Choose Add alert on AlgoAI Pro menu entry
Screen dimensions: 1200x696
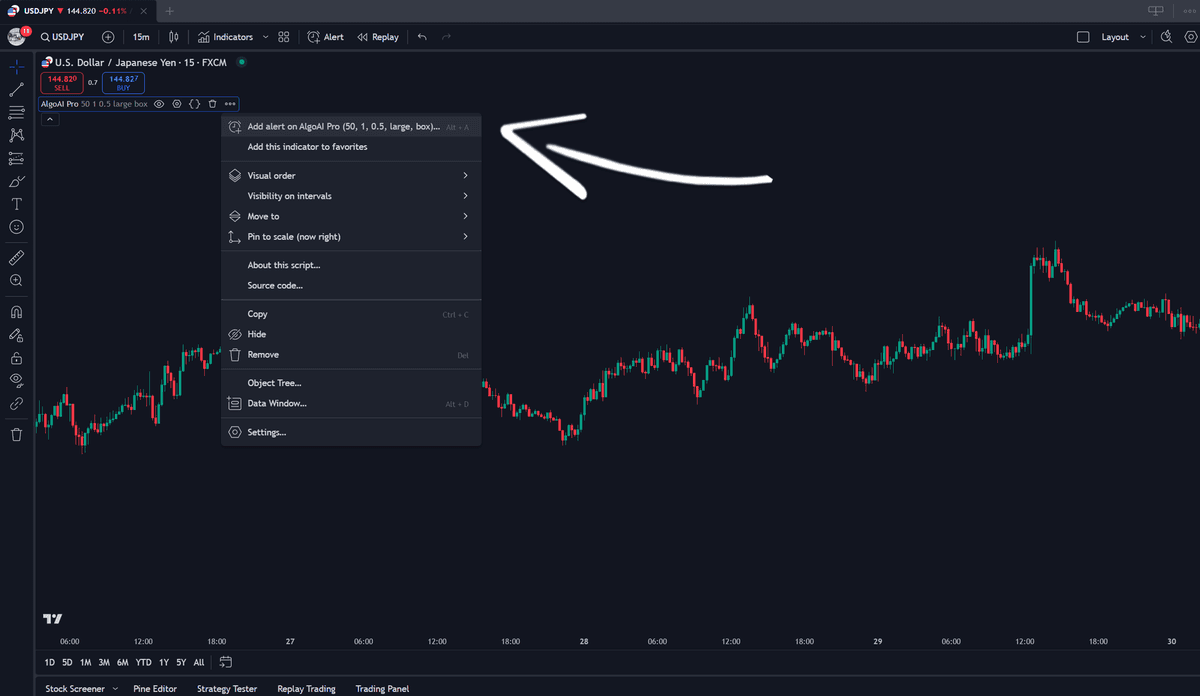[x=351, y=127]
